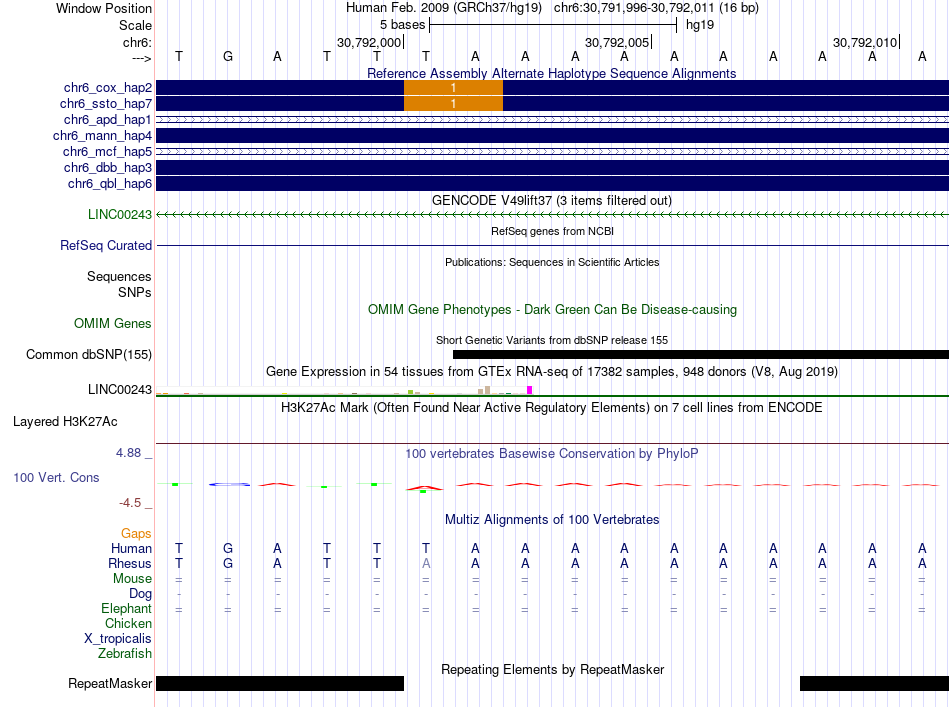
Task: Open the RefSeq Curated track label
Action: click(106, 245)
